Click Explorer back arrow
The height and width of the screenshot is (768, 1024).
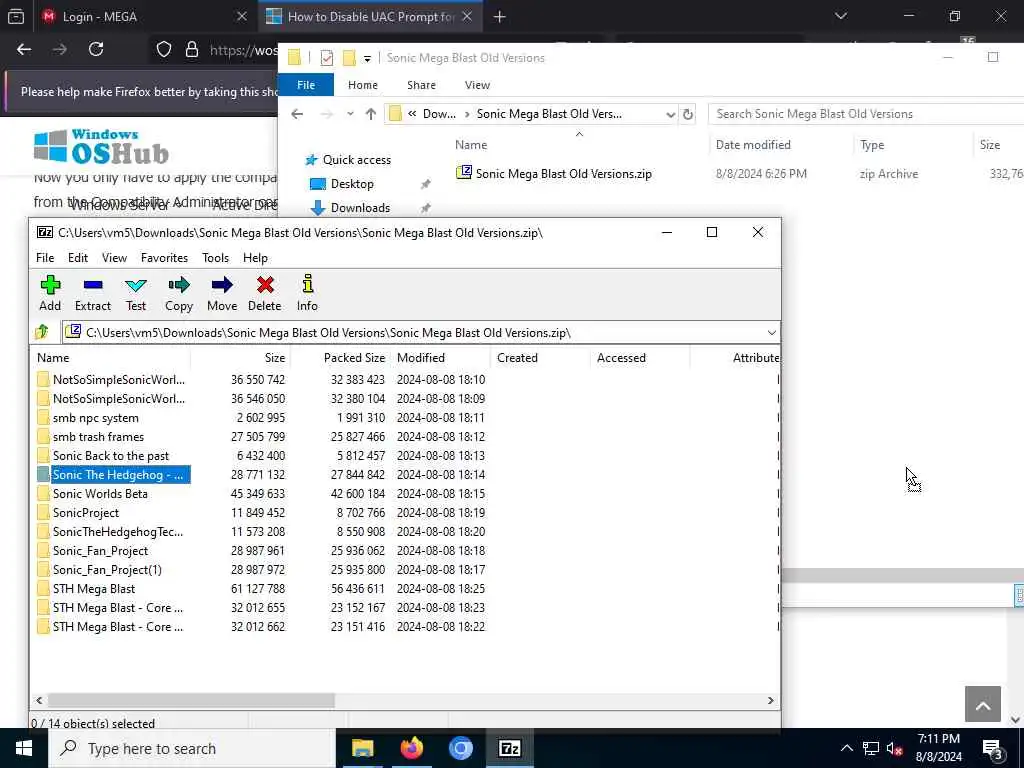coord(297,114)
